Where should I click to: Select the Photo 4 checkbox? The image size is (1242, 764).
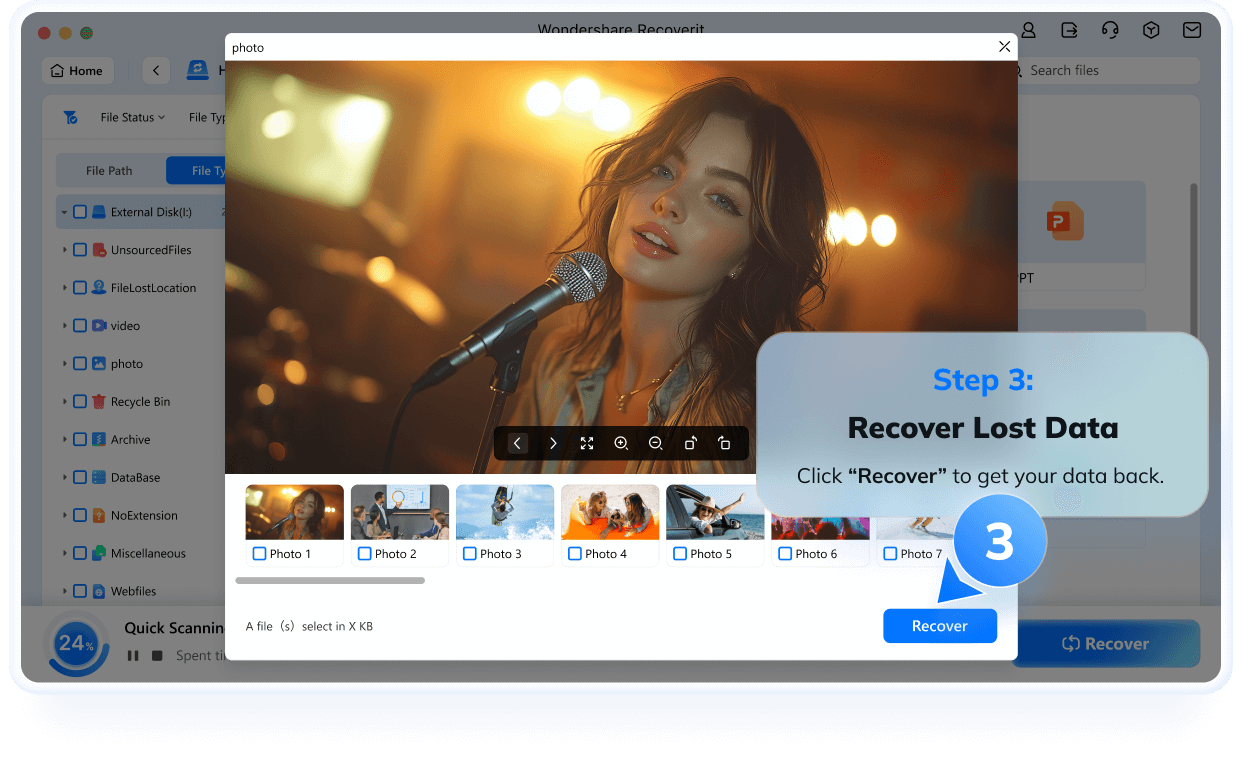575,553
